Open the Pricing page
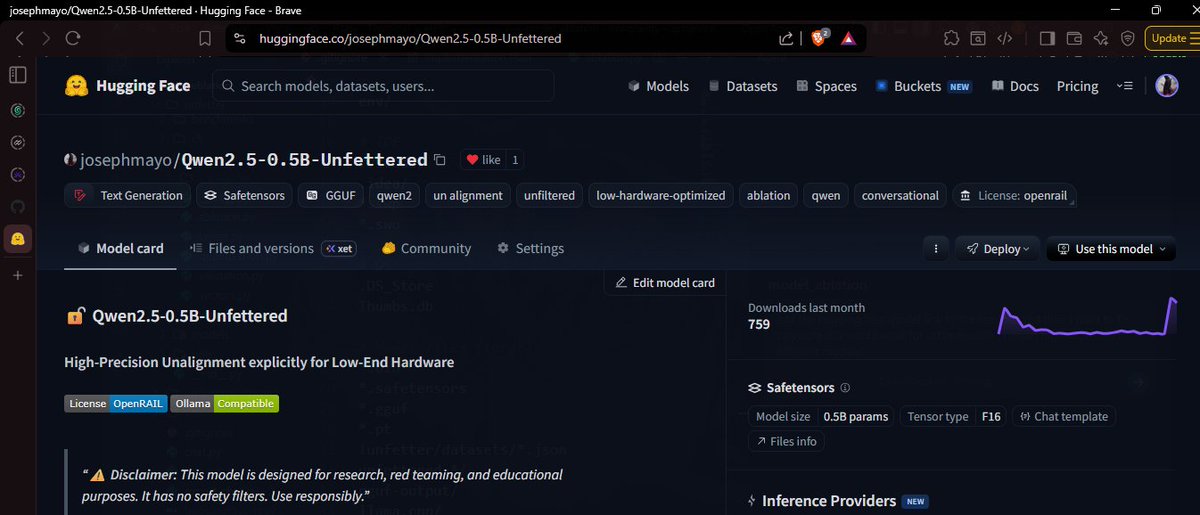 coord(1077,86)
